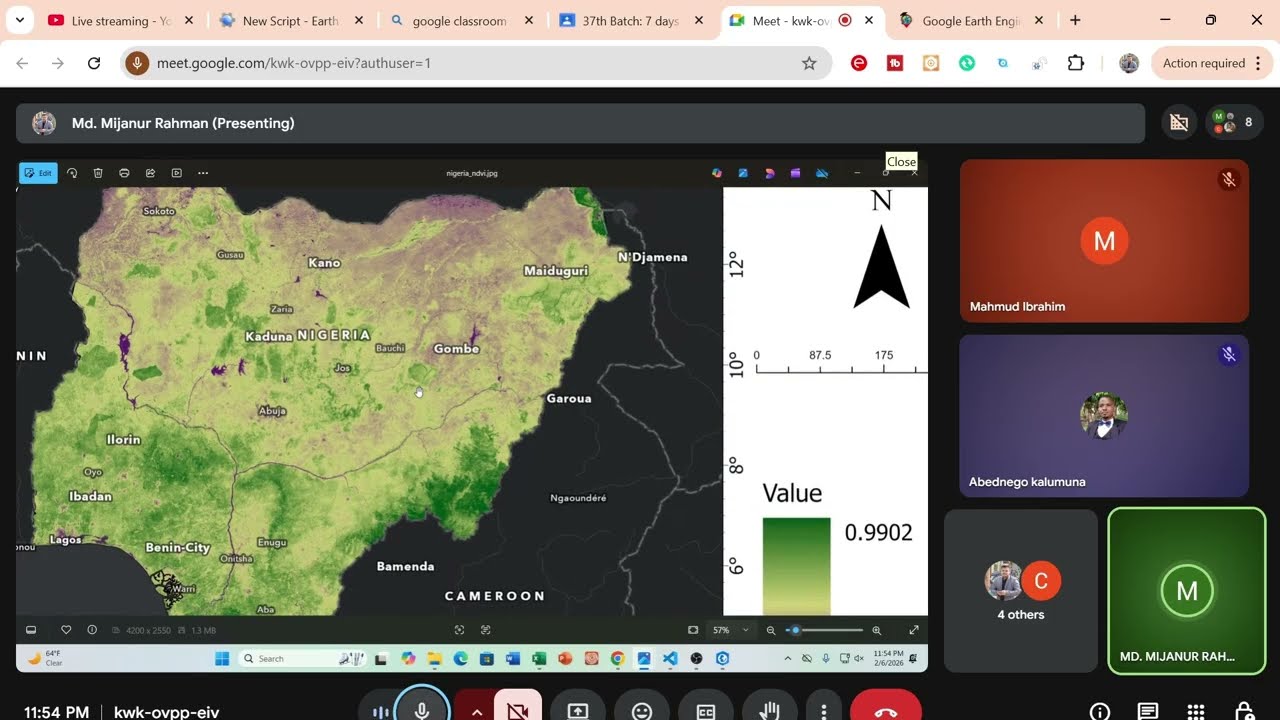Close the google classroom tab
This screenshot has height=720, width=1280.
(x=528, y=20)
